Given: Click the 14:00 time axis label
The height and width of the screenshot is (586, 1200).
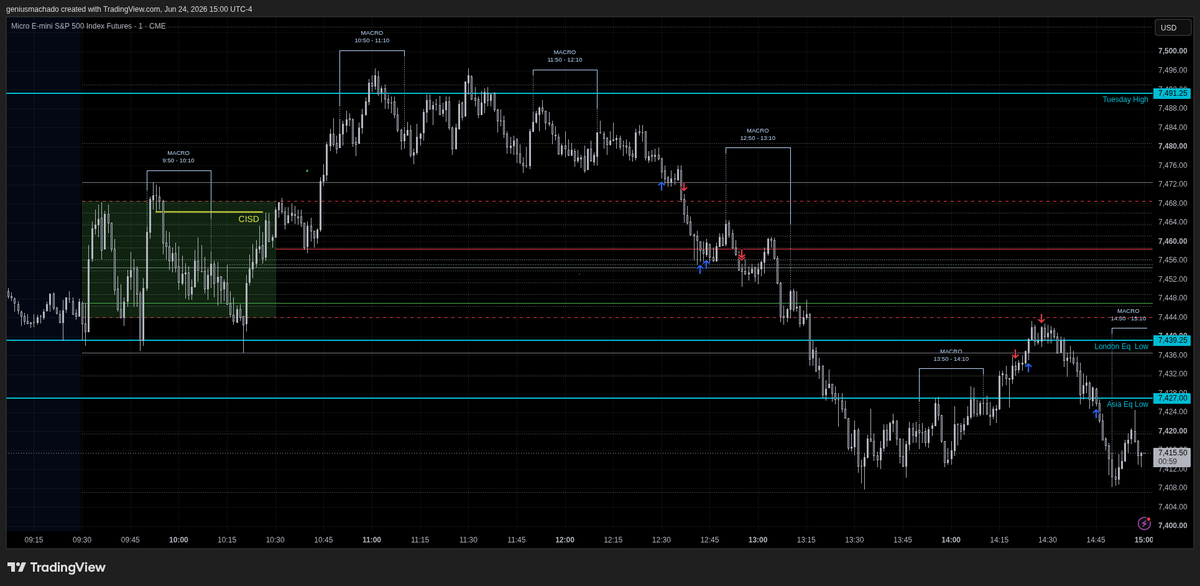Looking at the screenshot, I should 951,540.
